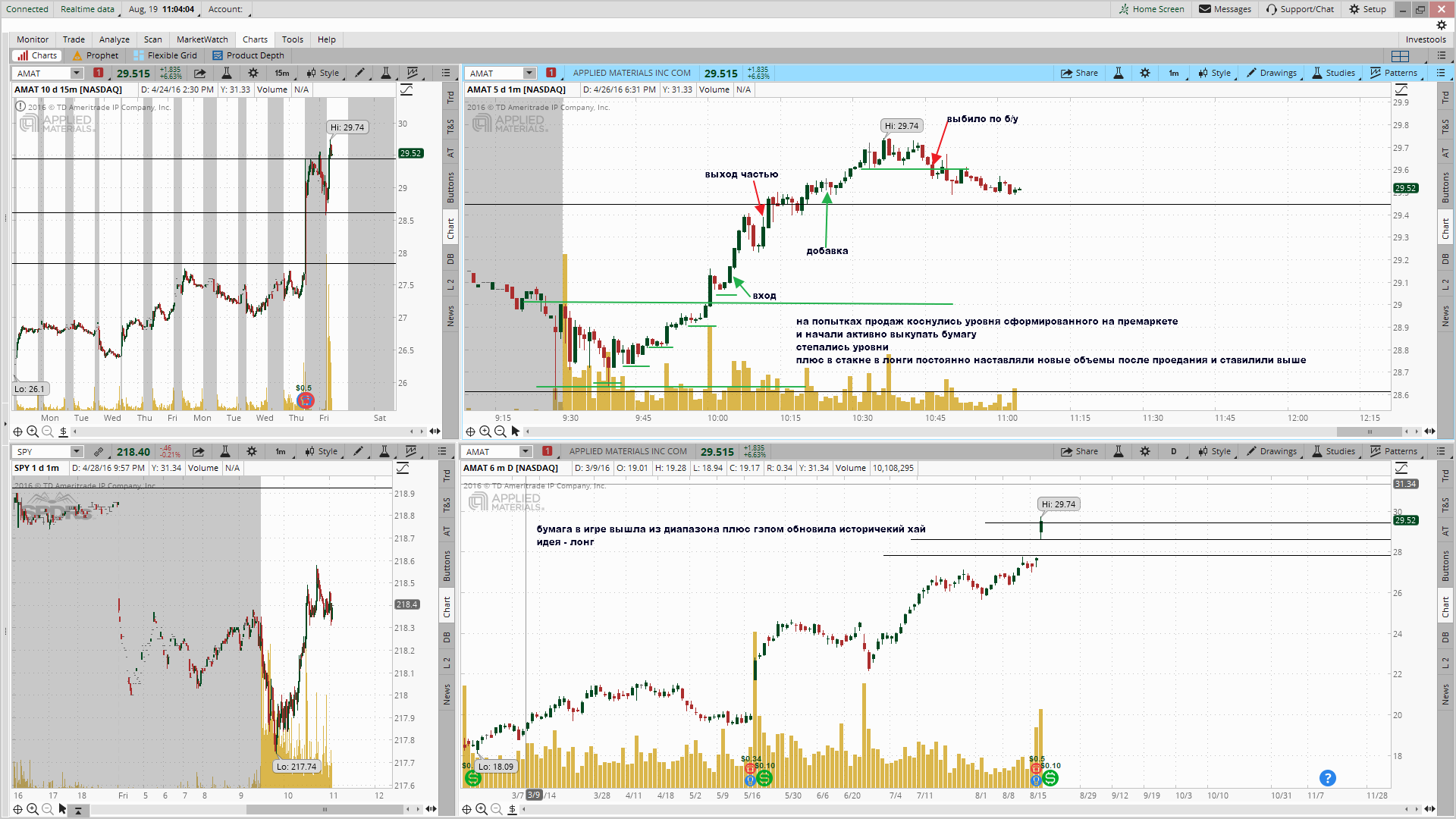Toggle the News side panel of the AMAT 15m chart
Viewport: 1456px width, 819px height.
450,316
